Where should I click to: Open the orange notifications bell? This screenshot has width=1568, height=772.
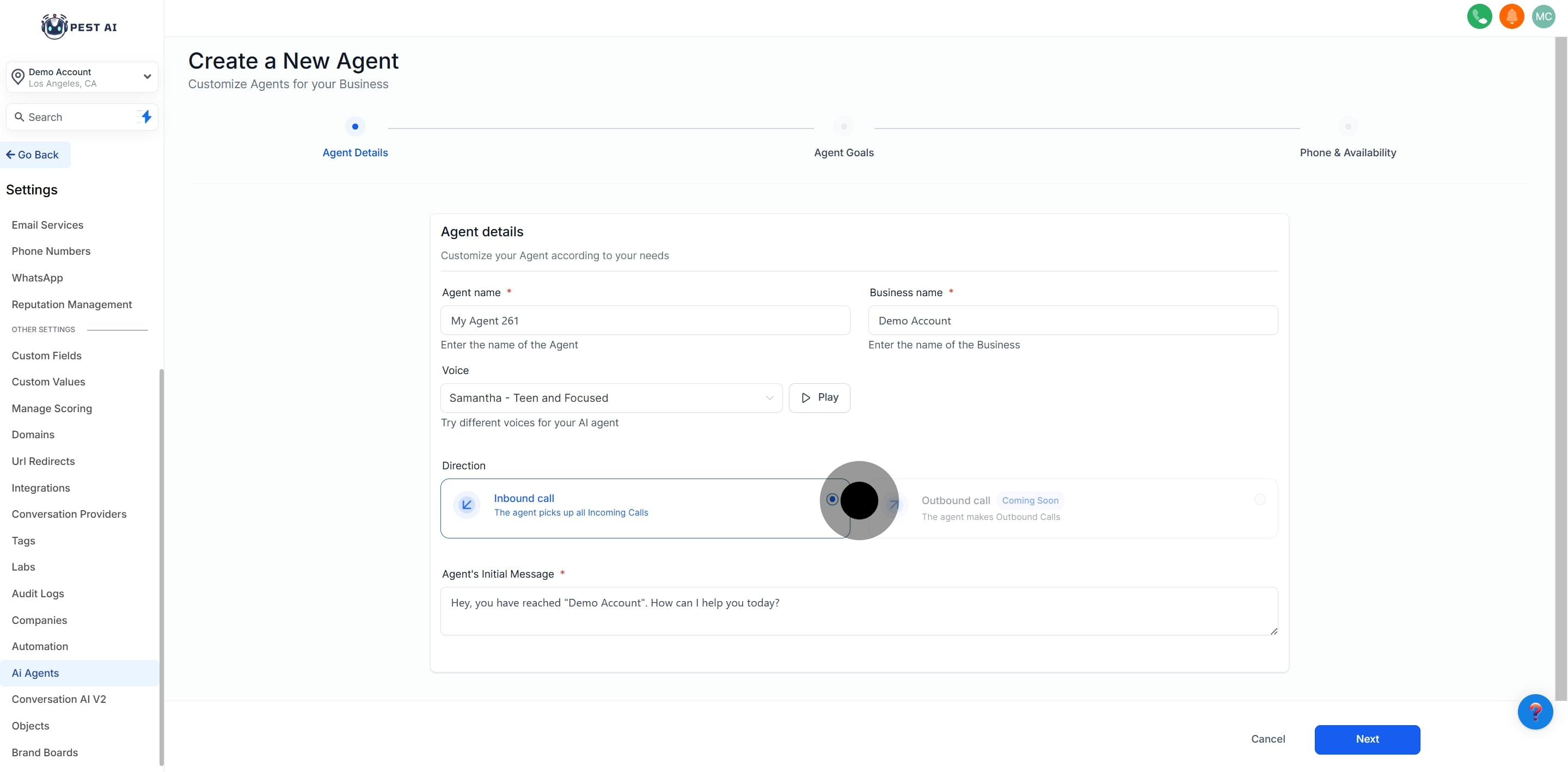point(1511,16)
